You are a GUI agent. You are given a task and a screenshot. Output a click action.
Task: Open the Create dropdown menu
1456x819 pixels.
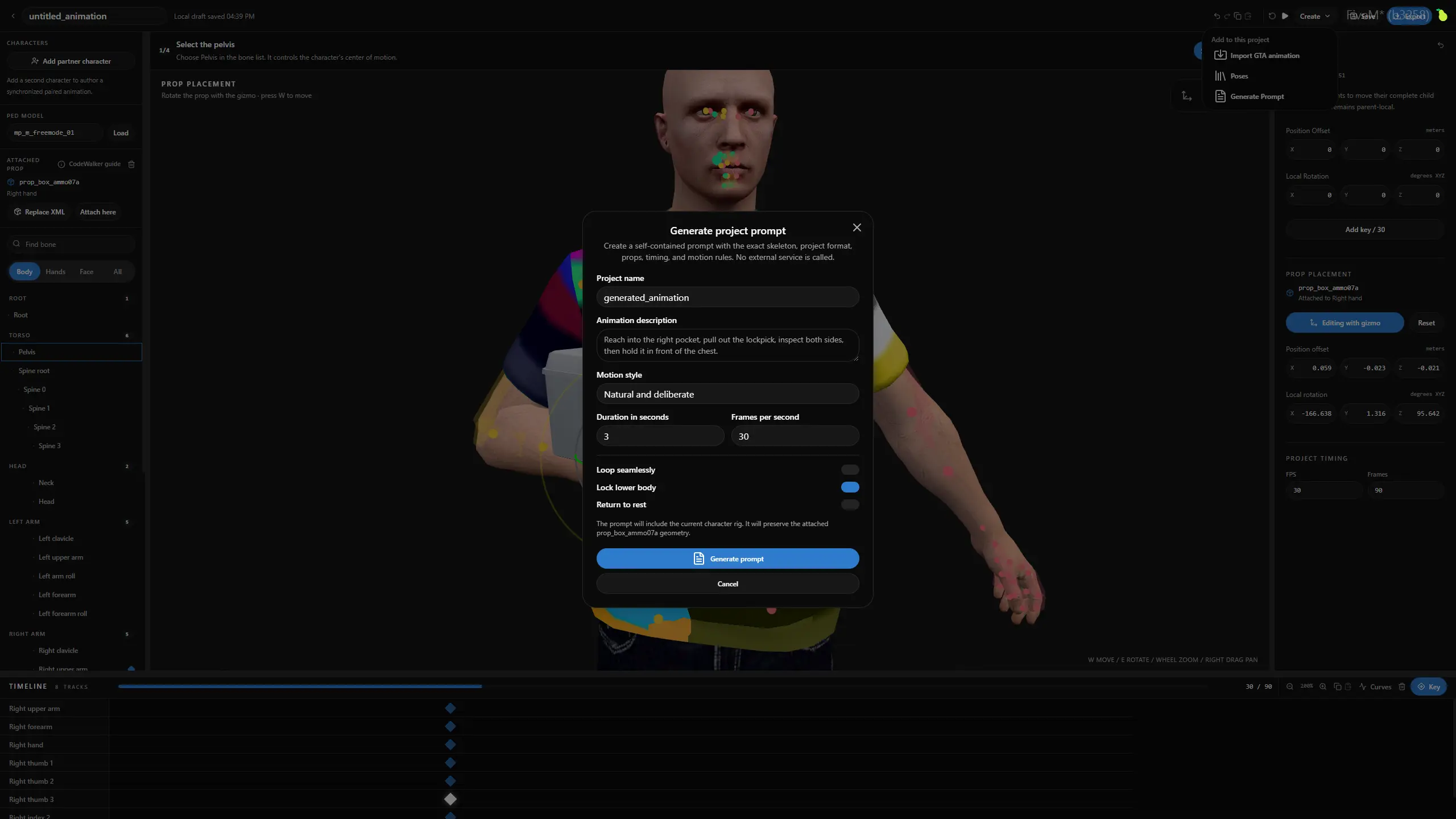(x=1314, y=16)
